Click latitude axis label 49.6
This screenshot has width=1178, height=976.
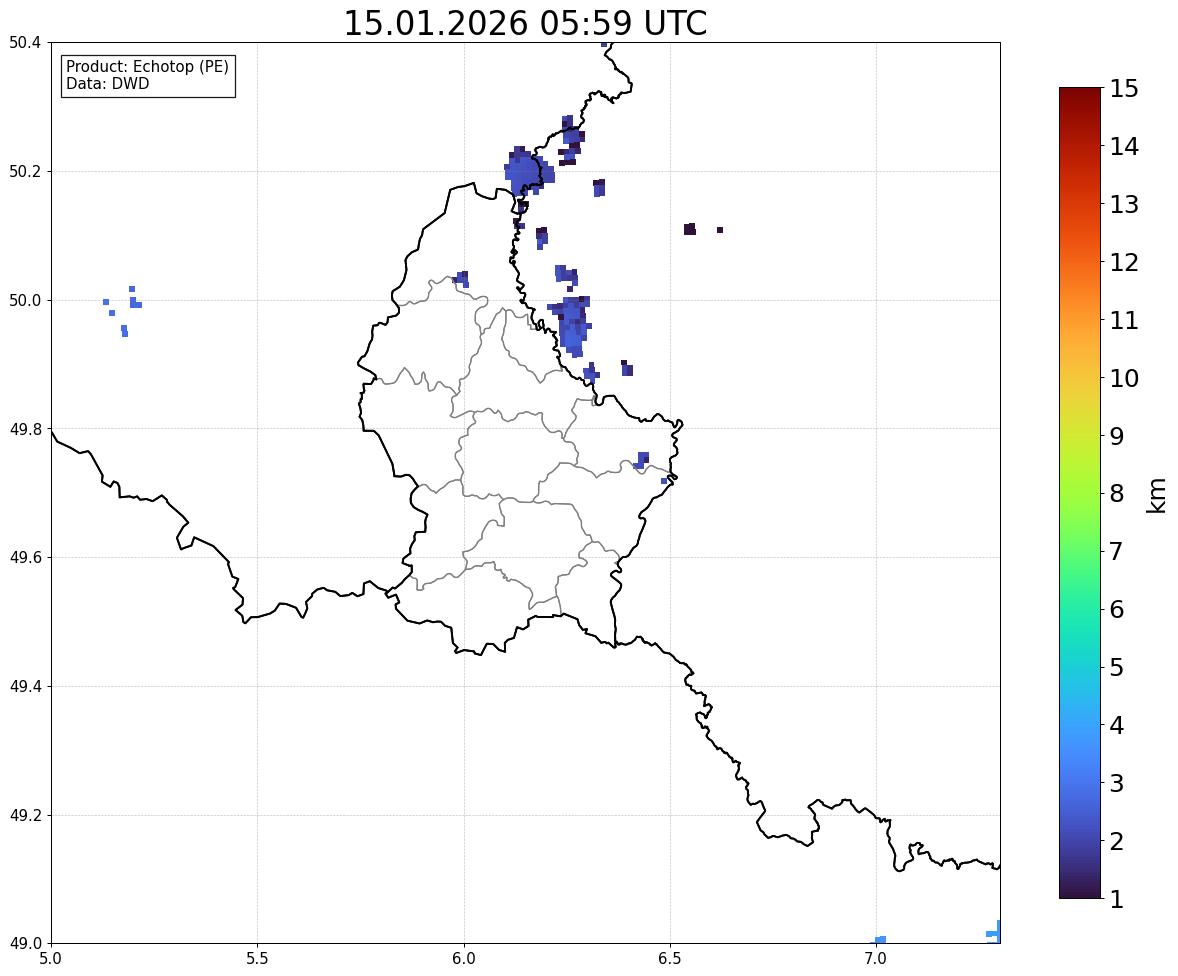click(x=25, y=557)
